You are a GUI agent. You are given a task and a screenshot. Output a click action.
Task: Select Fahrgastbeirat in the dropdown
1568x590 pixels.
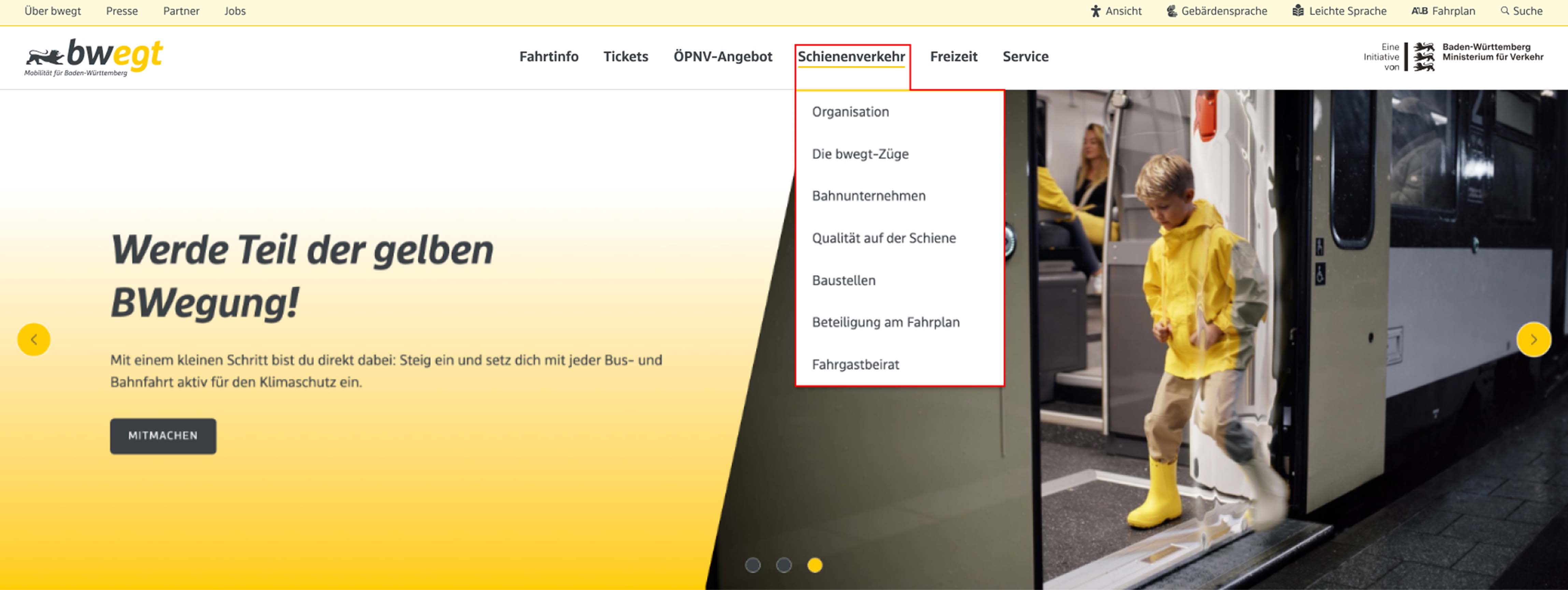point(855,365)
